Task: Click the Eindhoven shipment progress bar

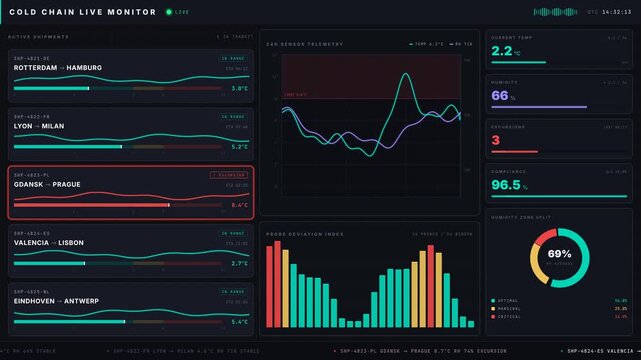Action: tap(118, 322)
